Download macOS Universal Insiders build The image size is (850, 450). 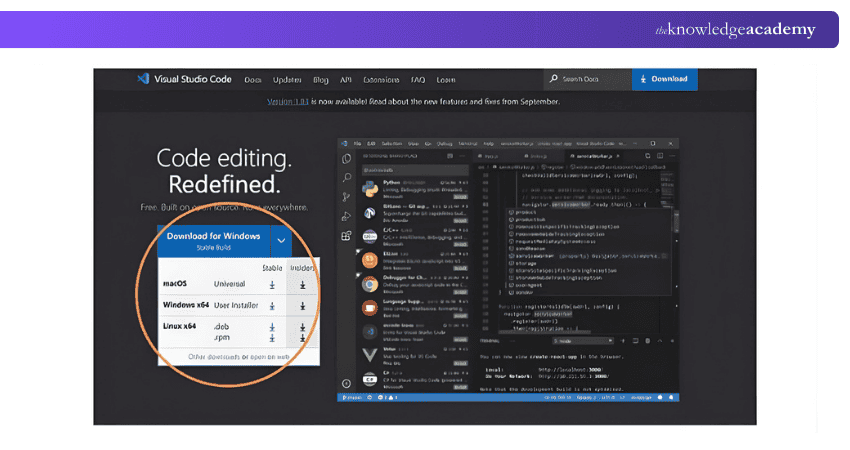tap(302, 284)
